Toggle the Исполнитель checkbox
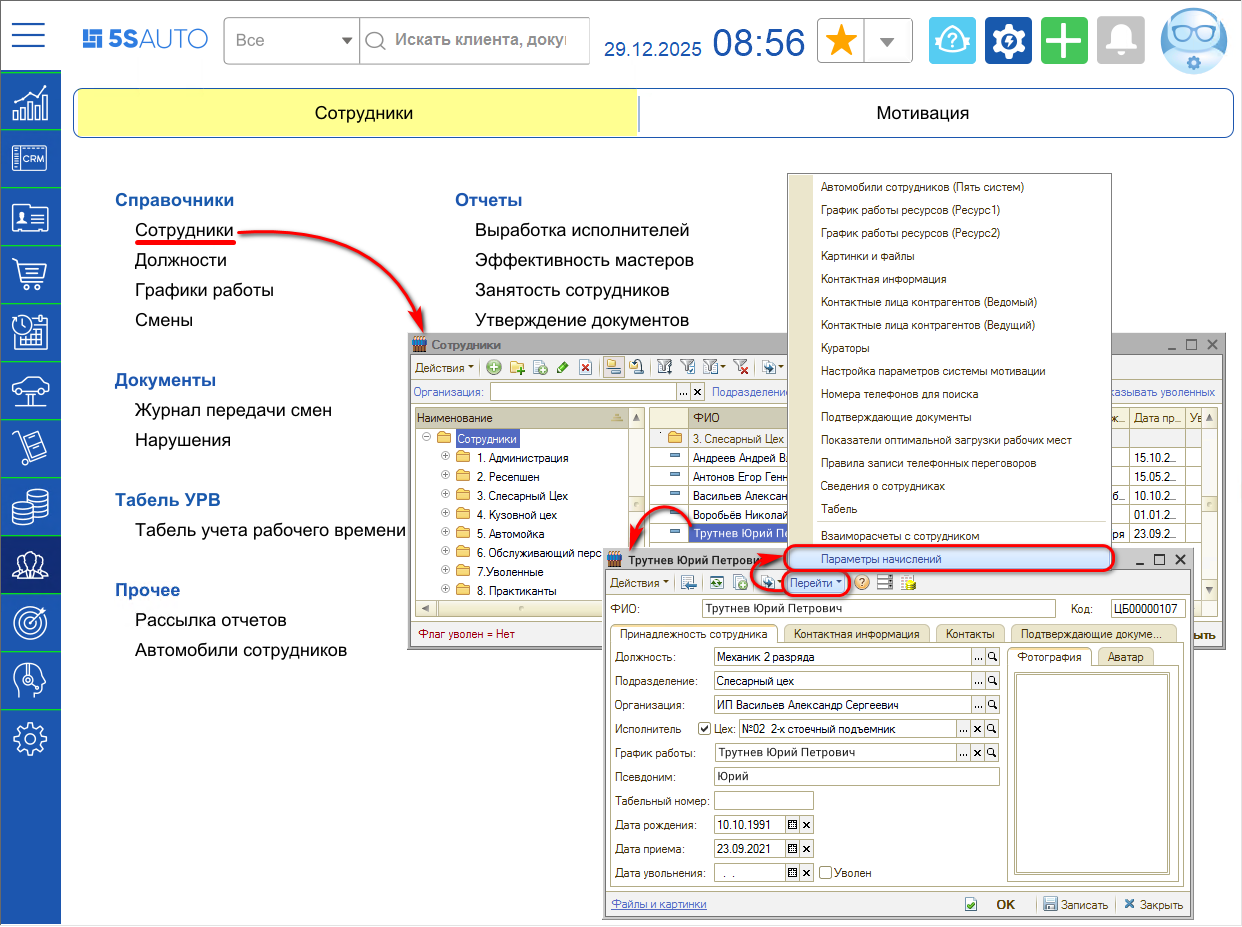The width and height of the screenshot is (1242, 927). pyautogui.click(x=704, y=729)
